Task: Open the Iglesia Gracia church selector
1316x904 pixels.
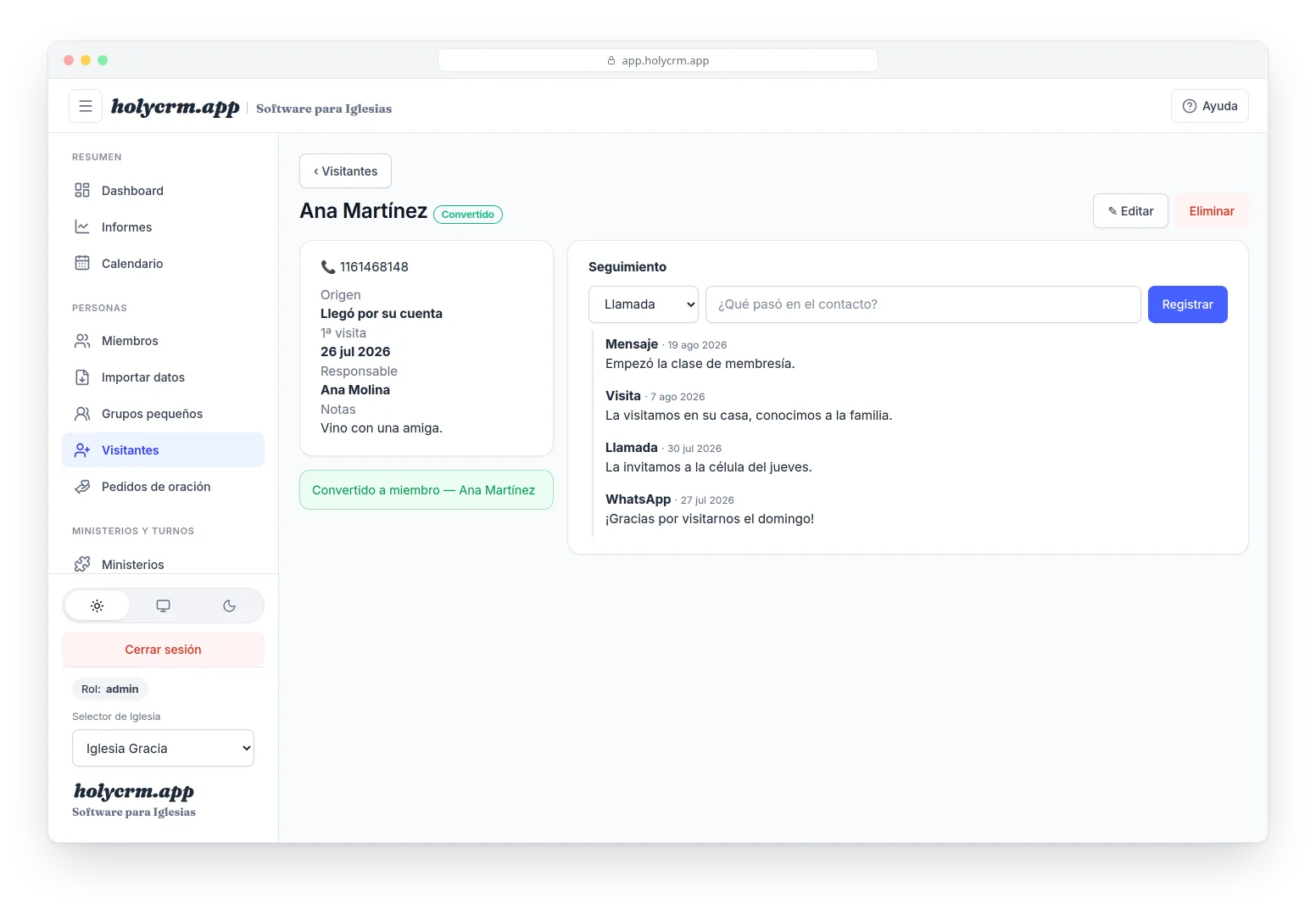Action: (x=163, y=748)
